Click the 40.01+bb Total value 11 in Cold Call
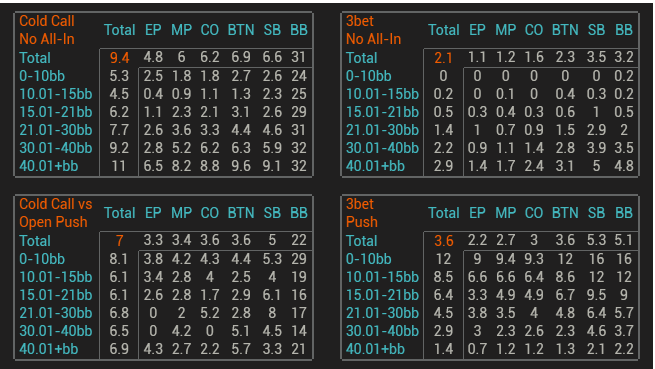The image size is (655, 369). [x=119, y=166]
